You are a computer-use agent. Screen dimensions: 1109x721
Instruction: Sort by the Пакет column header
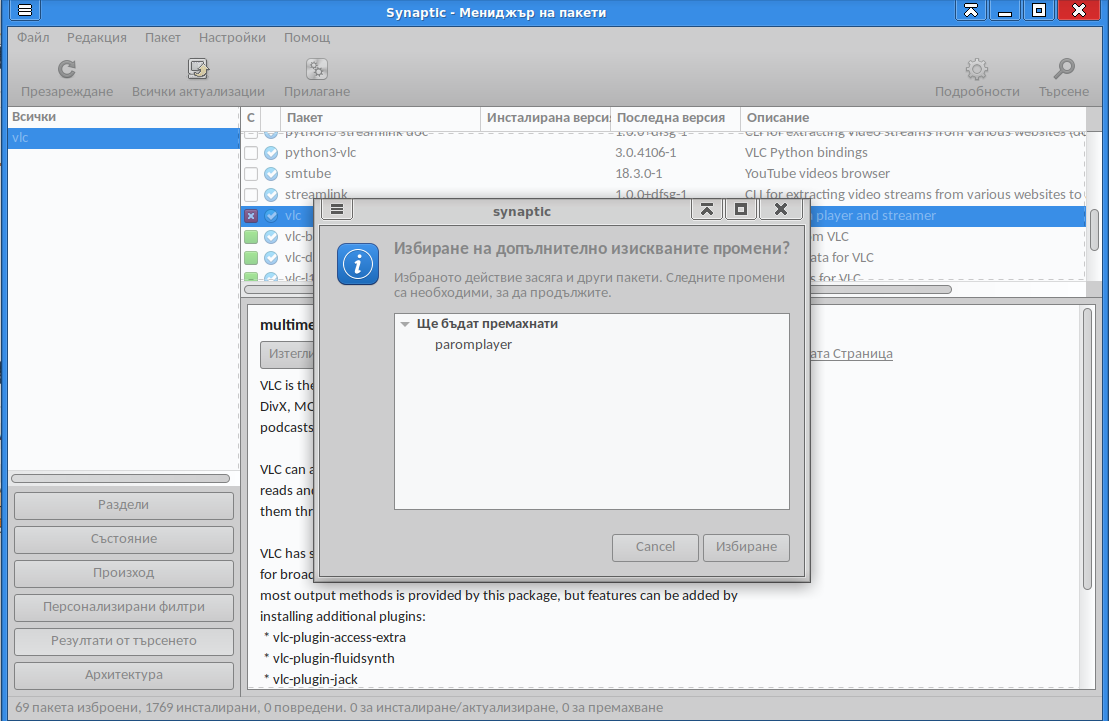[381, 118]
